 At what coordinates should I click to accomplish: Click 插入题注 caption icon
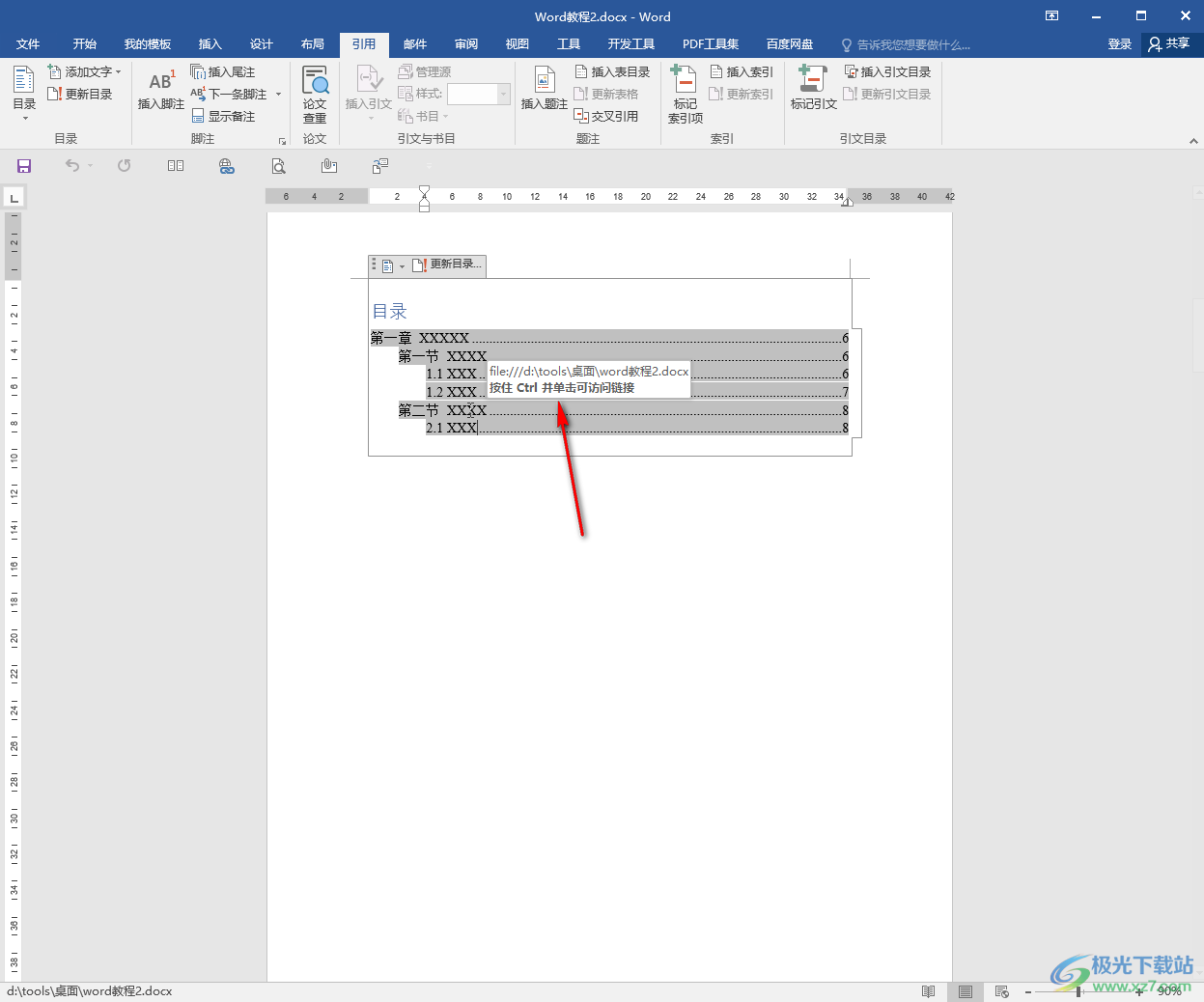pyautogui.click(x=545, y=89)
